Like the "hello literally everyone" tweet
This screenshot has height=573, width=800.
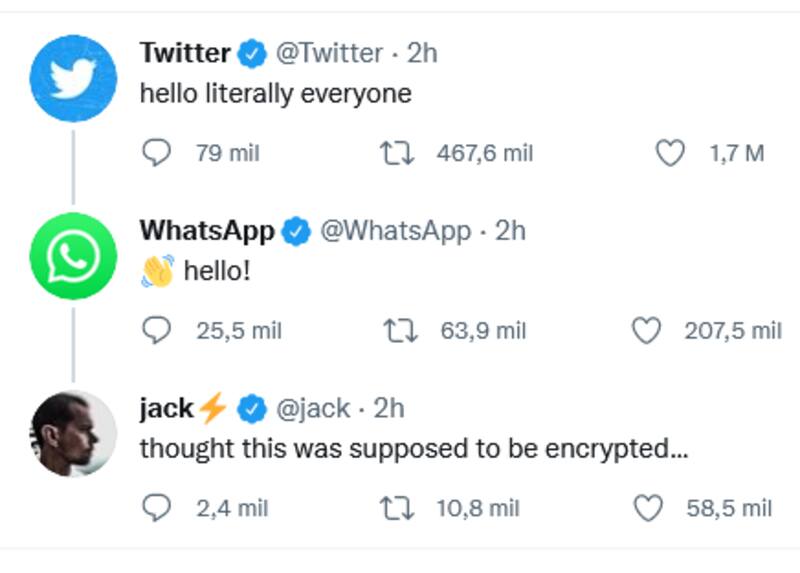(x=669, y=153)
